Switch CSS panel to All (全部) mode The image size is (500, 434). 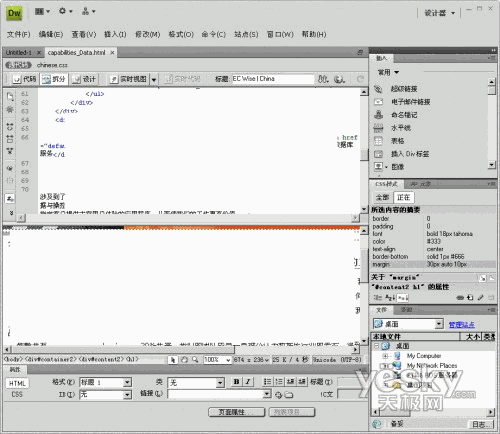(382, 197)
